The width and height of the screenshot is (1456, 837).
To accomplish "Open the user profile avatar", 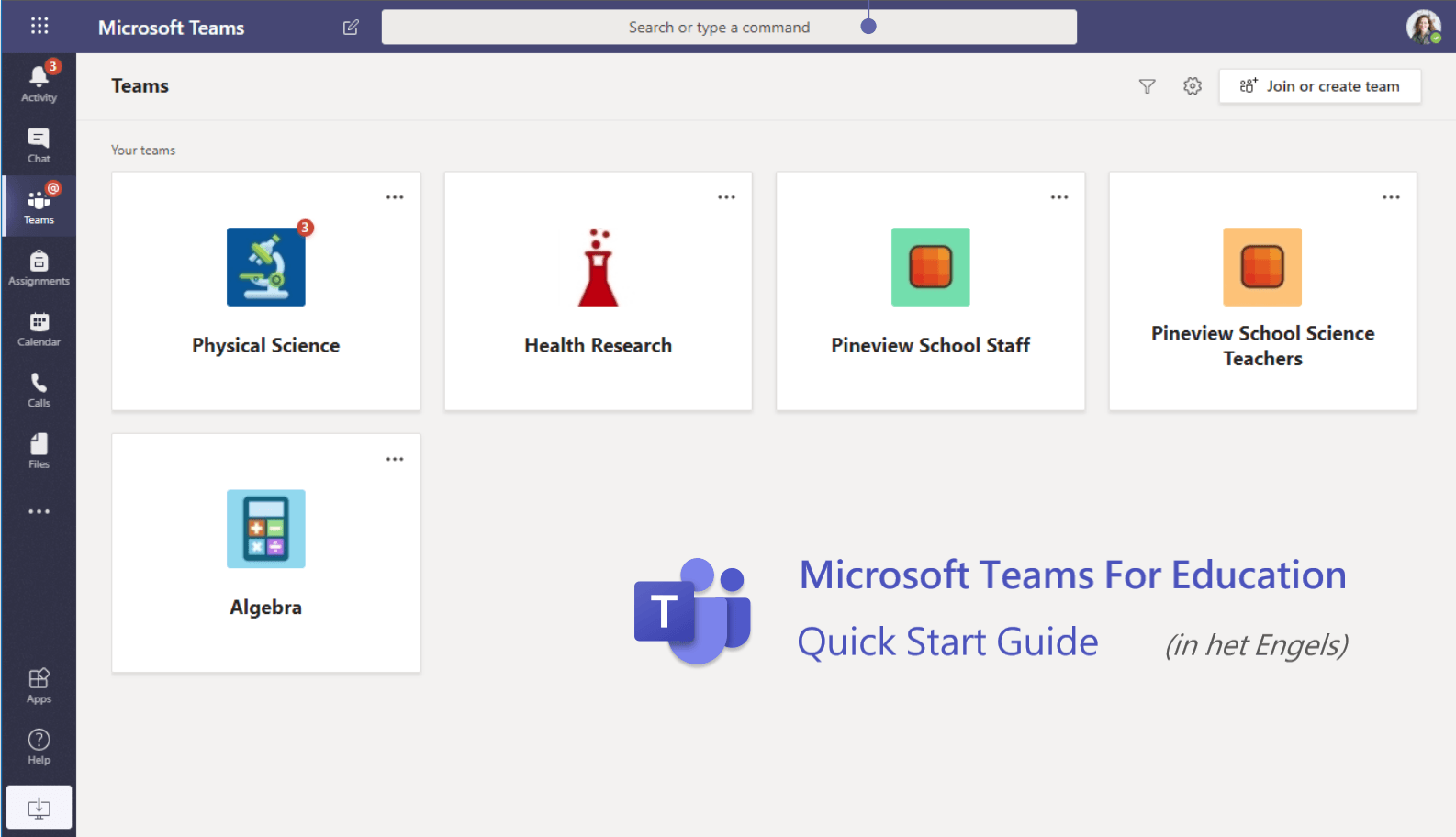I will tap(1424, 27).
